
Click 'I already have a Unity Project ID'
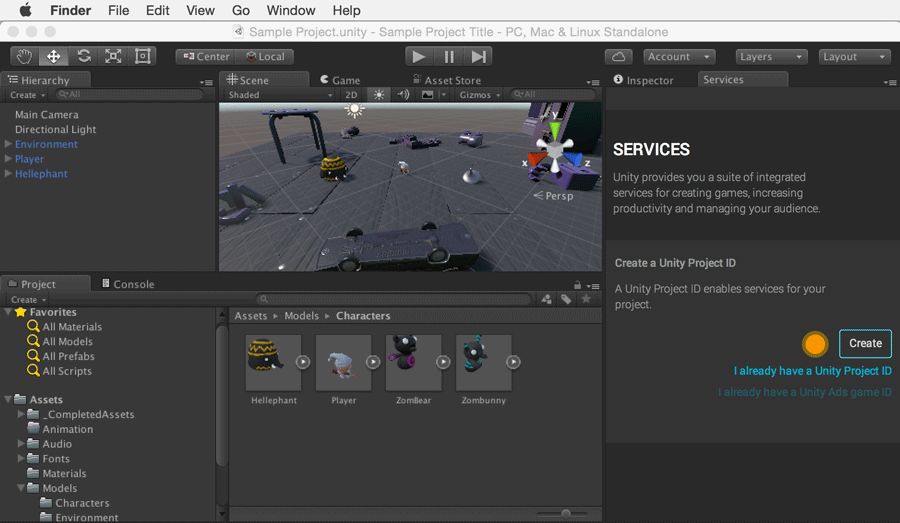pyautogui.click(x=812, y=371)
